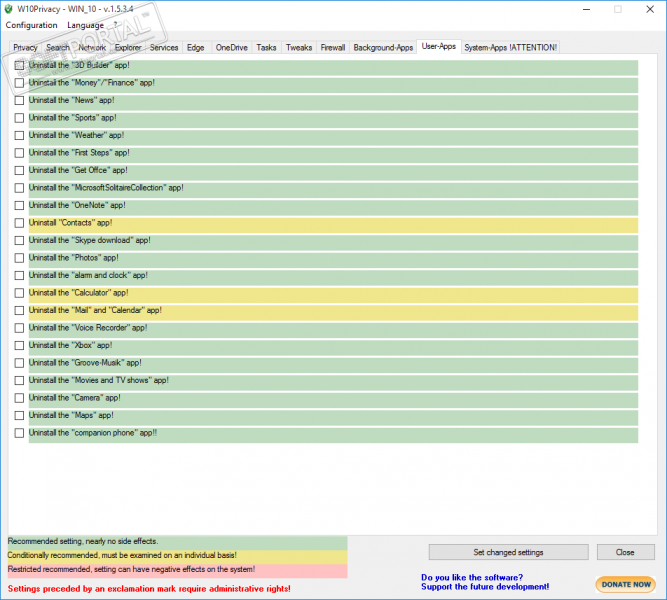Check Uninstall the "Calculator" app
667x600 pixels.
tap(19, 293)
